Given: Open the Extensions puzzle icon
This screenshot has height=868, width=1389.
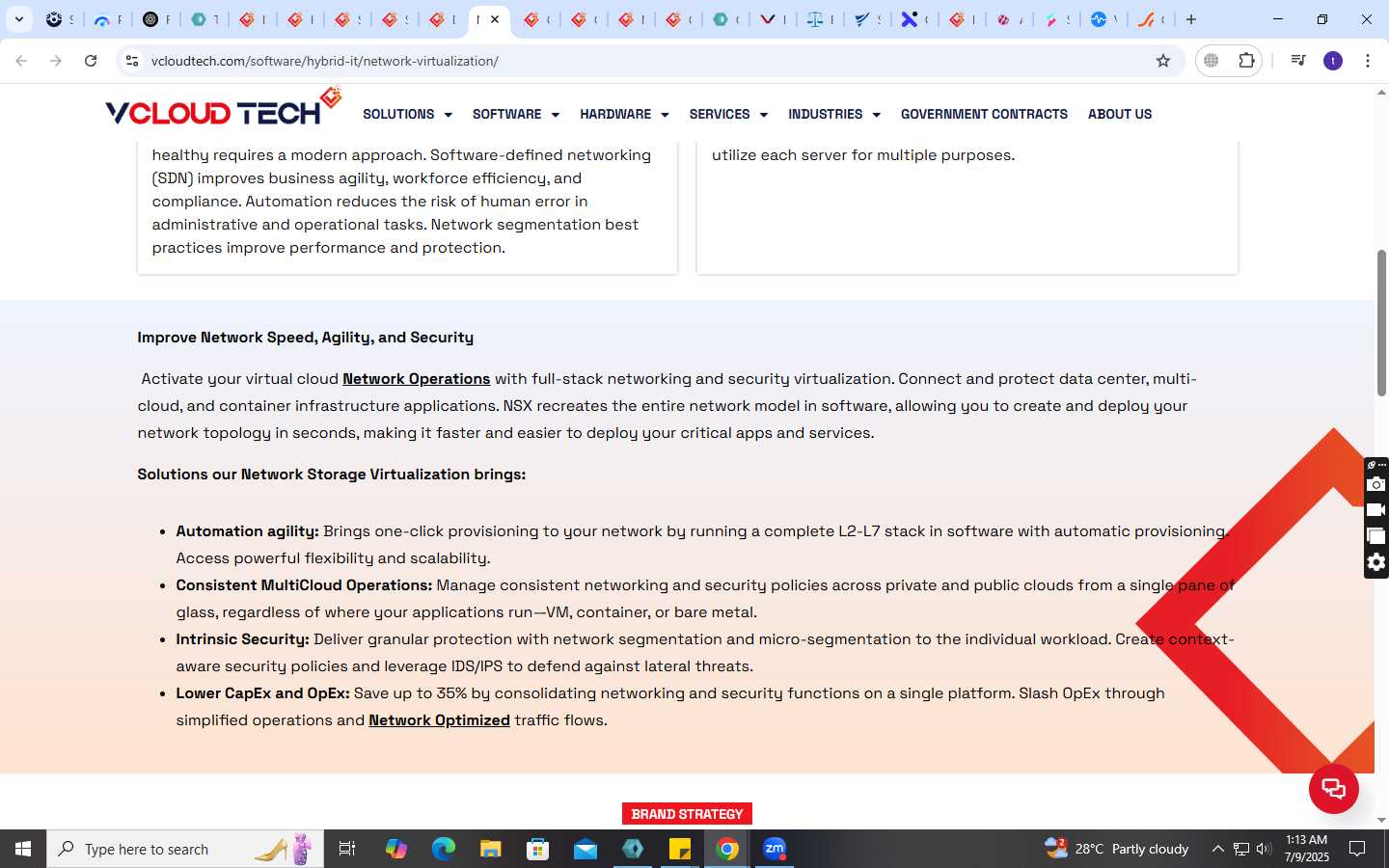Looking at the screenshot, I should (1246, 61).
